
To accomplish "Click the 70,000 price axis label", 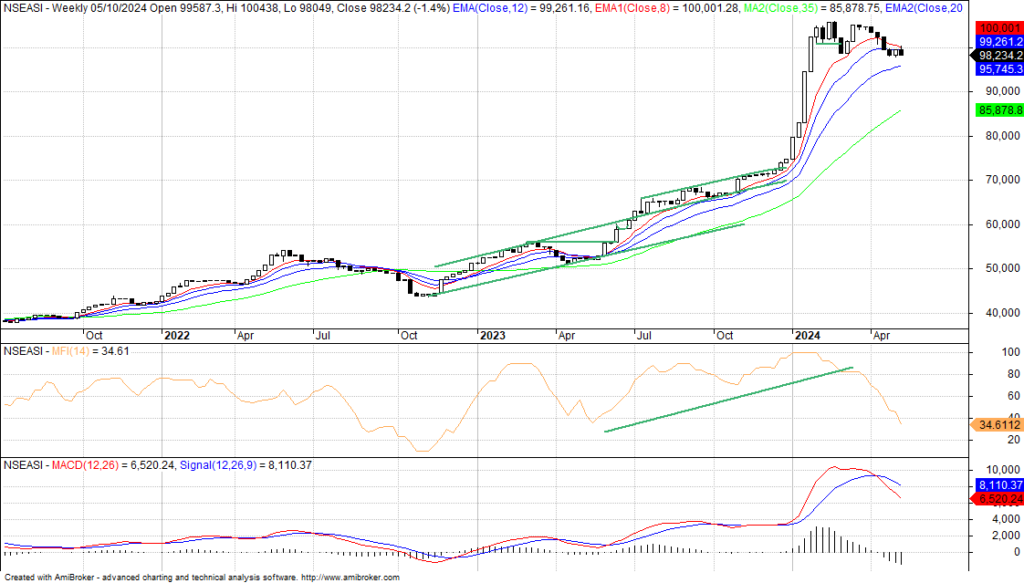I will tap(995, 180).
